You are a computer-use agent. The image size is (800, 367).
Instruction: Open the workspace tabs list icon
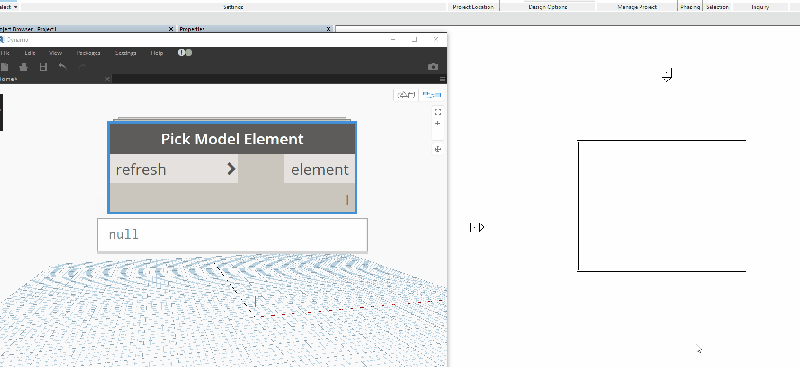[x=442, y=79]
